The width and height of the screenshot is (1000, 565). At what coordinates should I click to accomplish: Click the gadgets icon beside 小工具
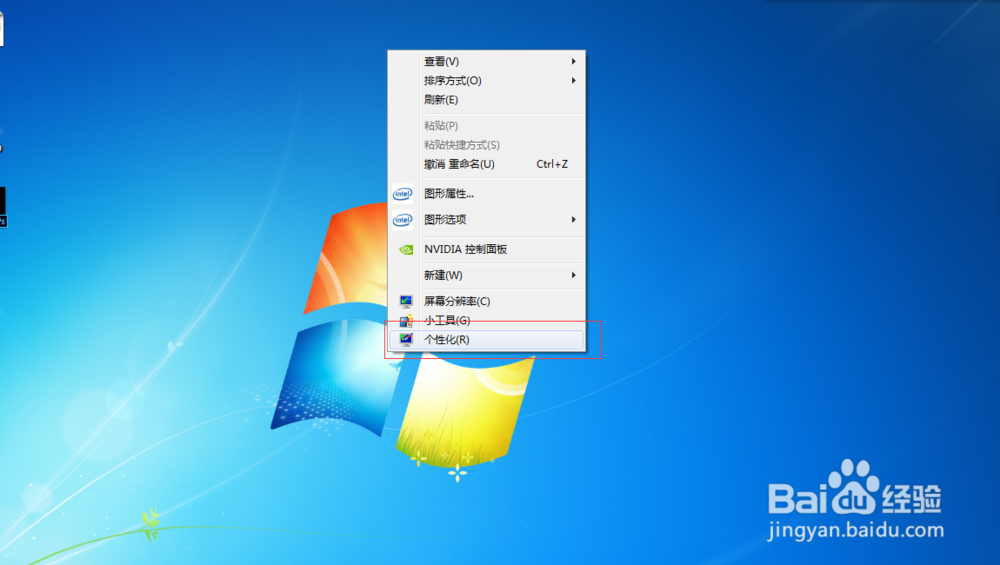coord(406,321)
